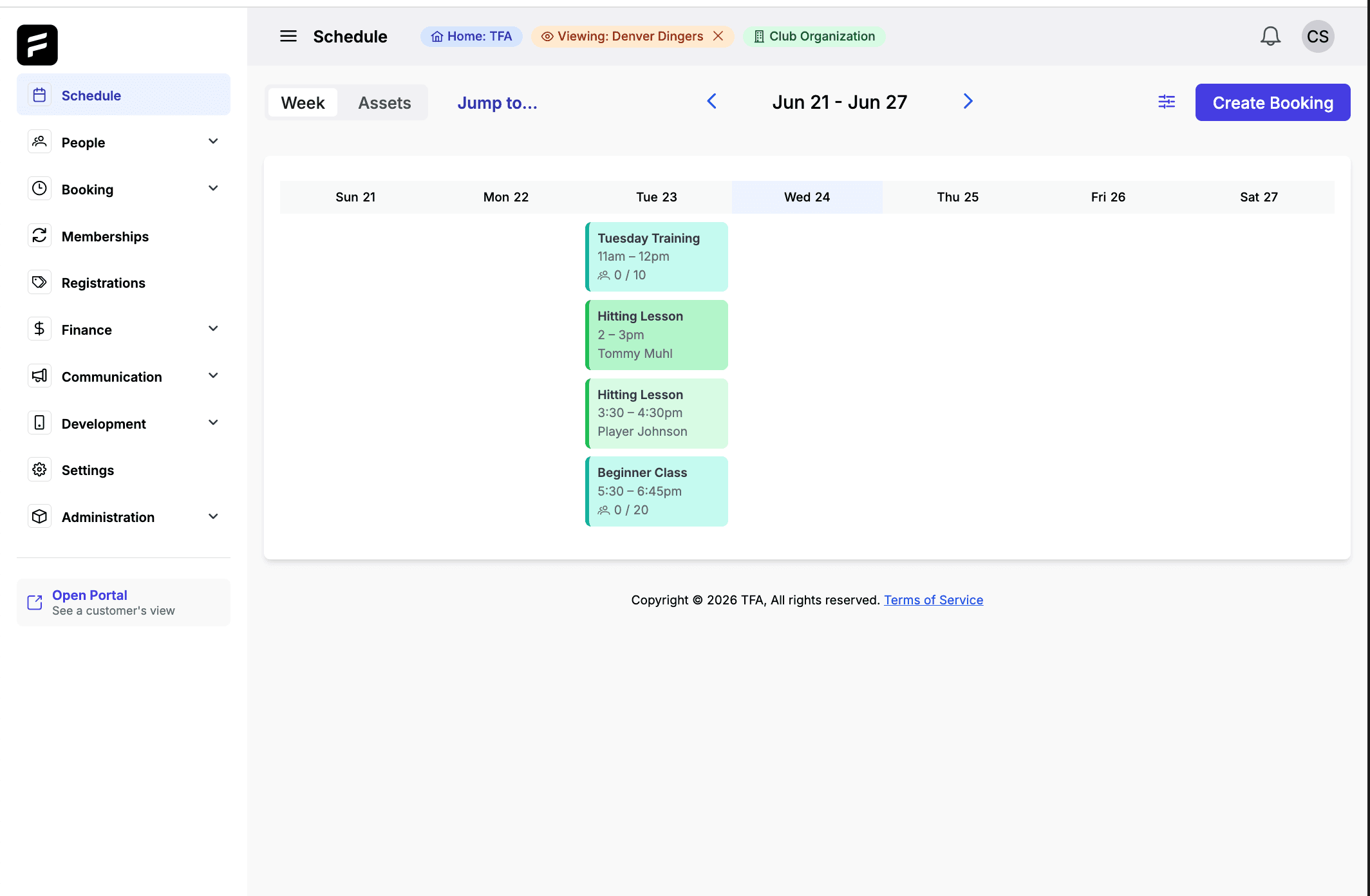Viewport: 1370px width, 896px height.
Task: Click Create Booking button
Action: tap(1273, 102)
